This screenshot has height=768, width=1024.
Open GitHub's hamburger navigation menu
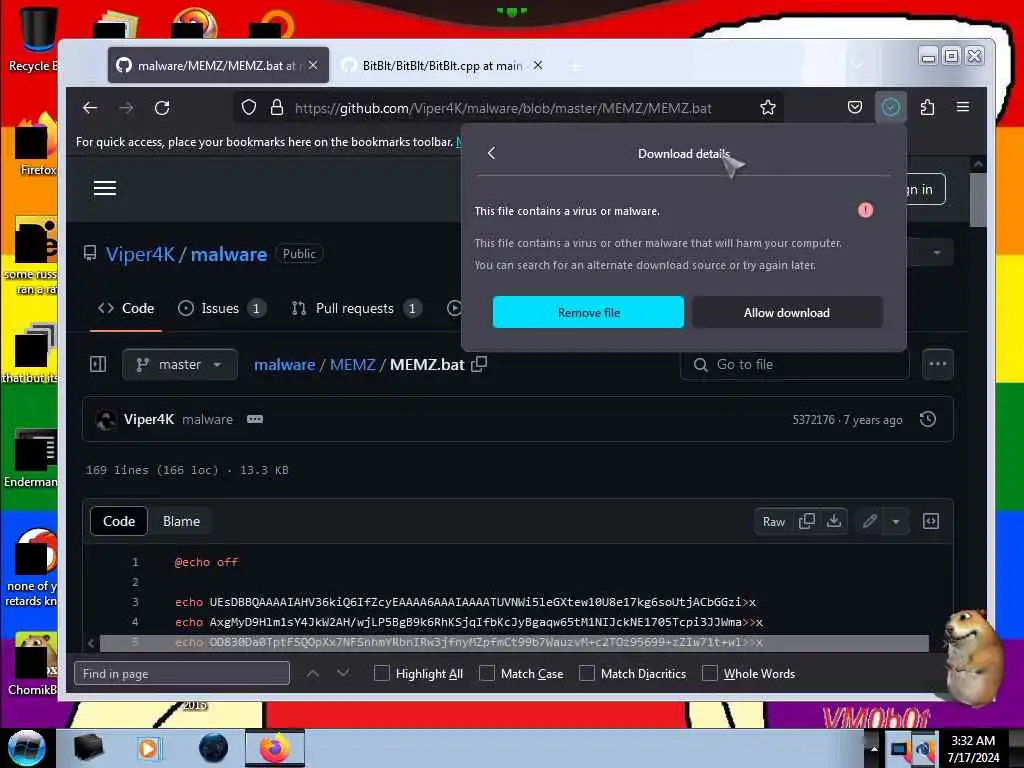click(x=104, y=189)
